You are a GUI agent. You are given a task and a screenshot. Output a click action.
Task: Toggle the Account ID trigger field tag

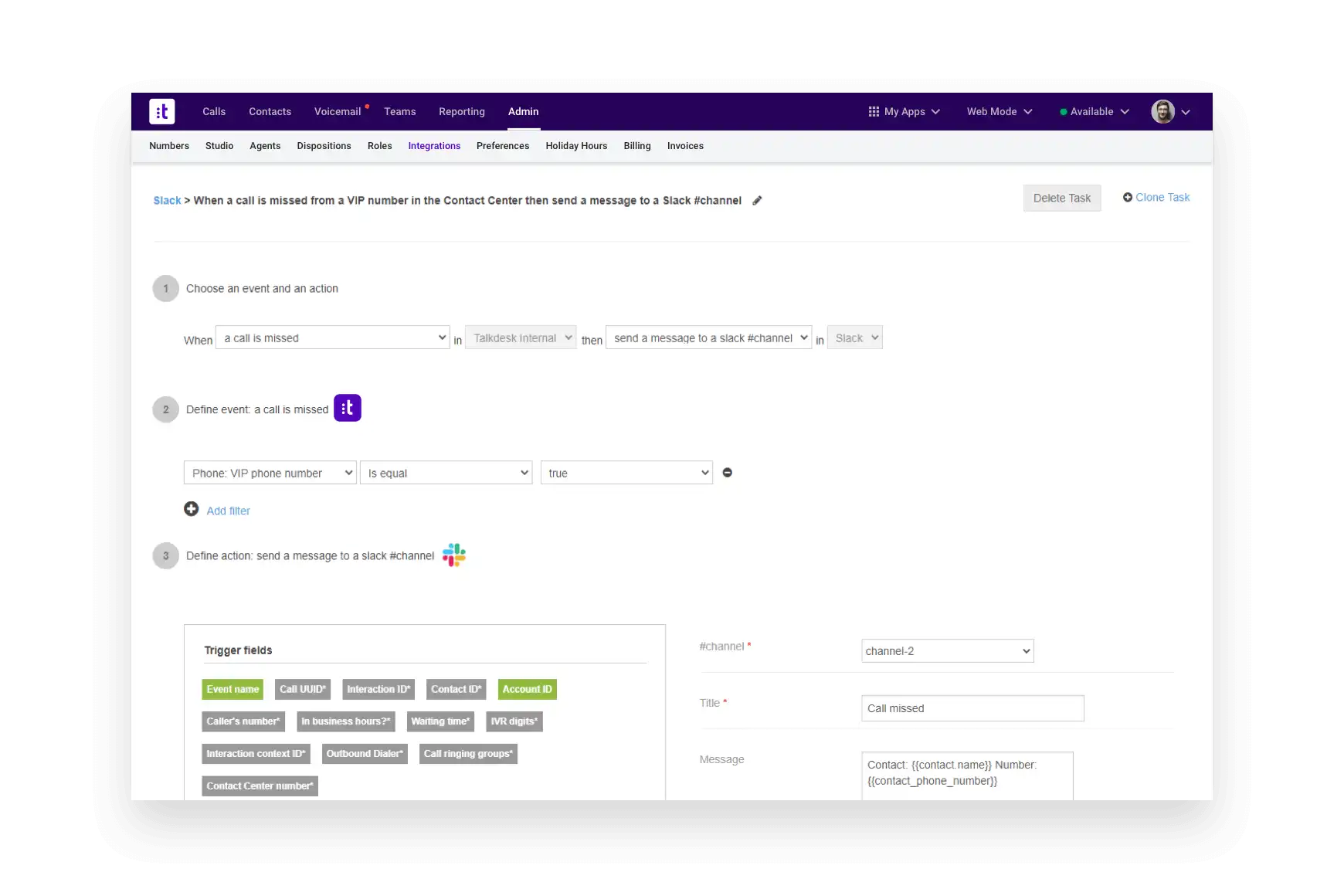click(x=527, y=690)
